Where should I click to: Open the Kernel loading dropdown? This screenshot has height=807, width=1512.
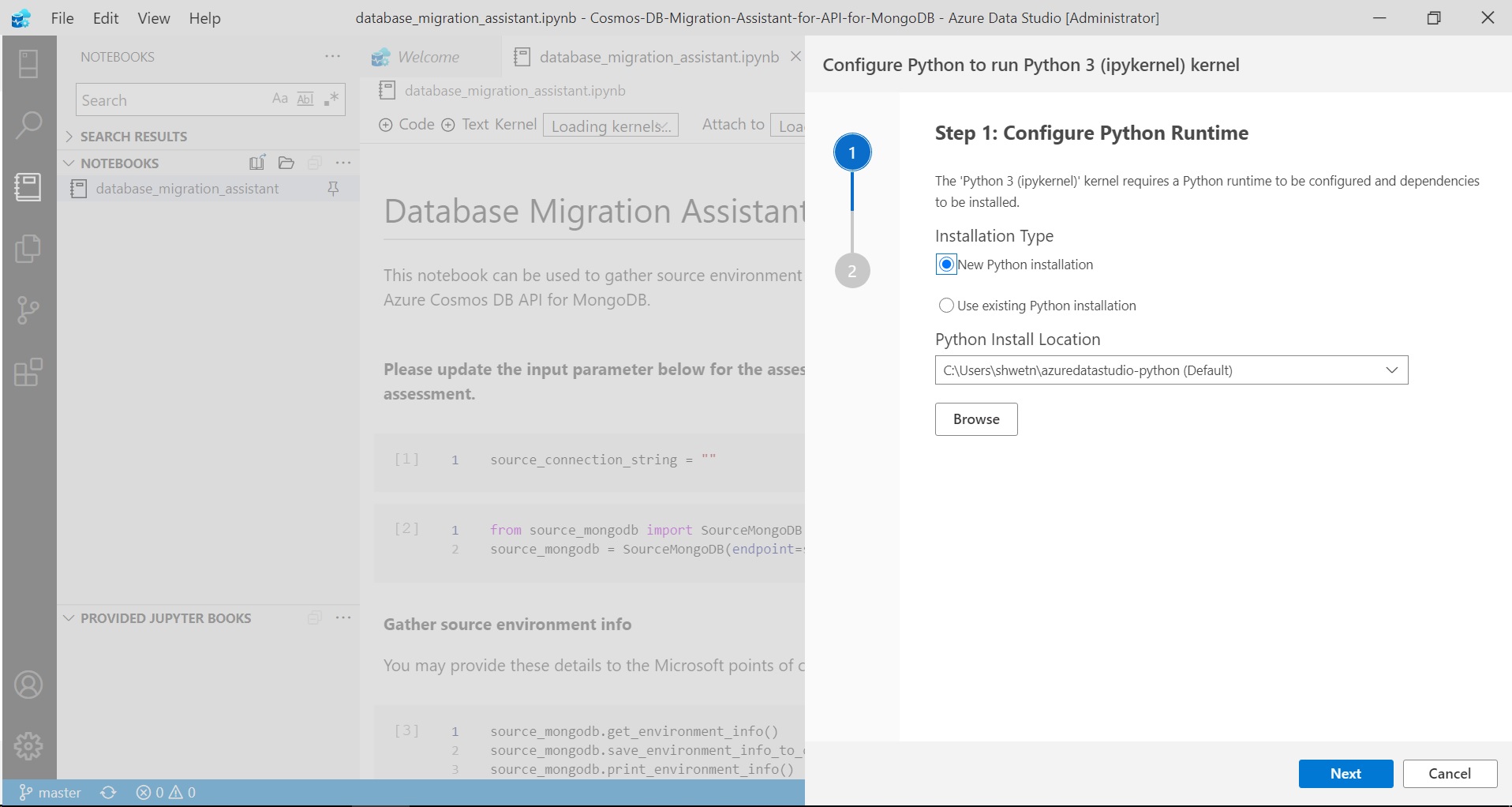coord(610,126)
